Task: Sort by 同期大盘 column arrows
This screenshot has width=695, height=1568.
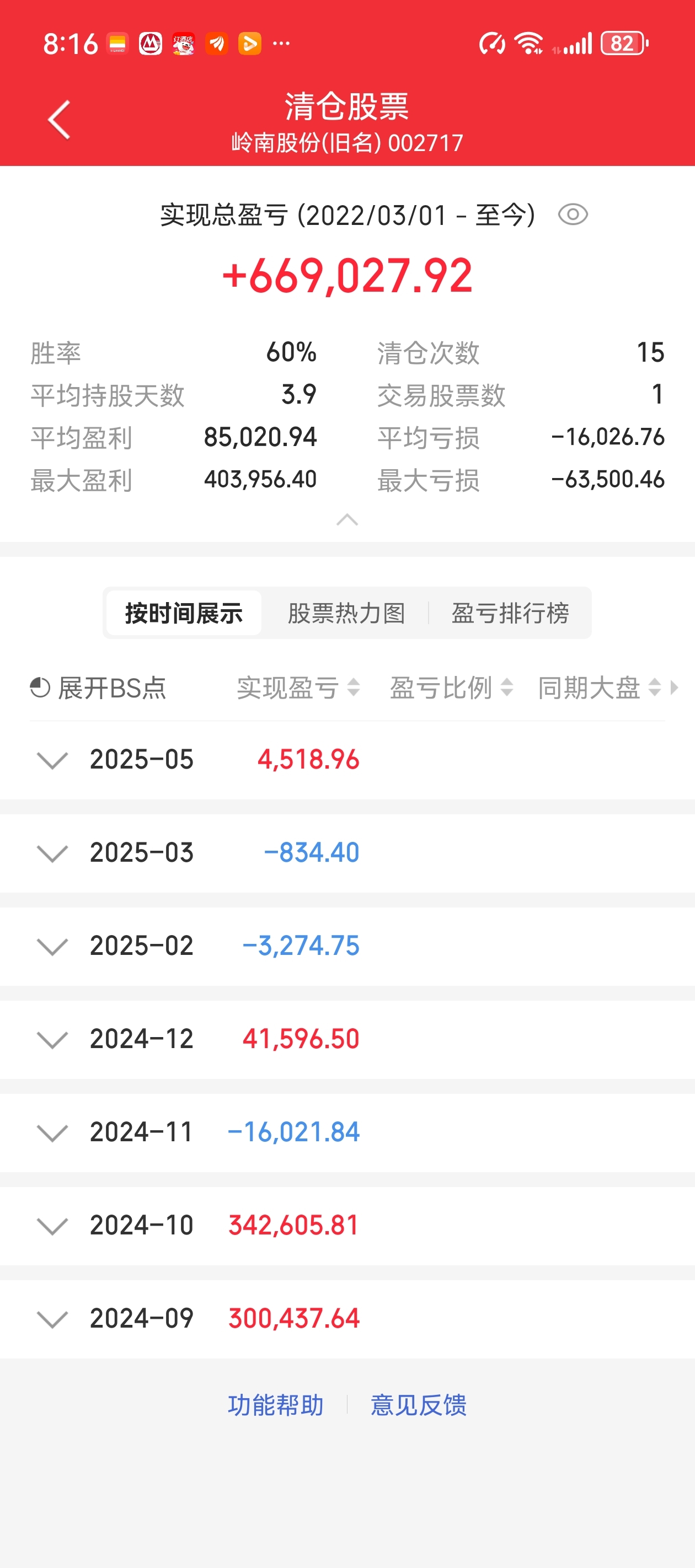Action: click(x=655, y=688)
